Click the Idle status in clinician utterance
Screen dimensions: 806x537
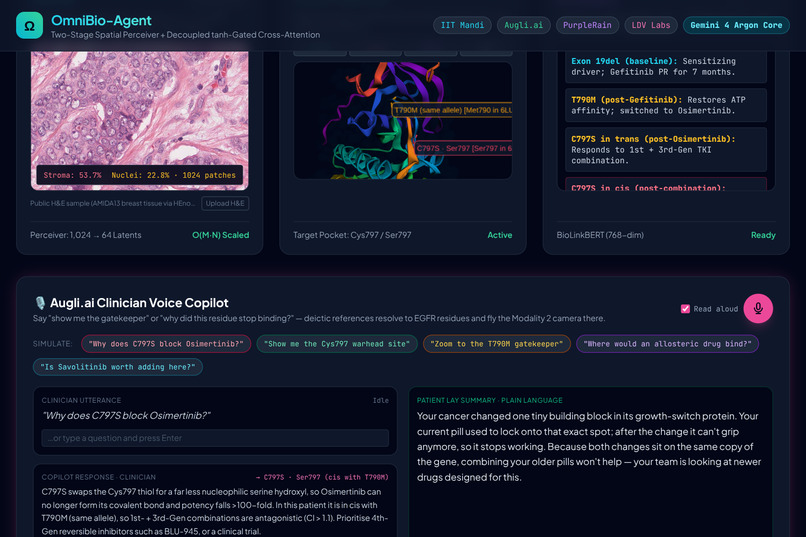coord(381,400)
